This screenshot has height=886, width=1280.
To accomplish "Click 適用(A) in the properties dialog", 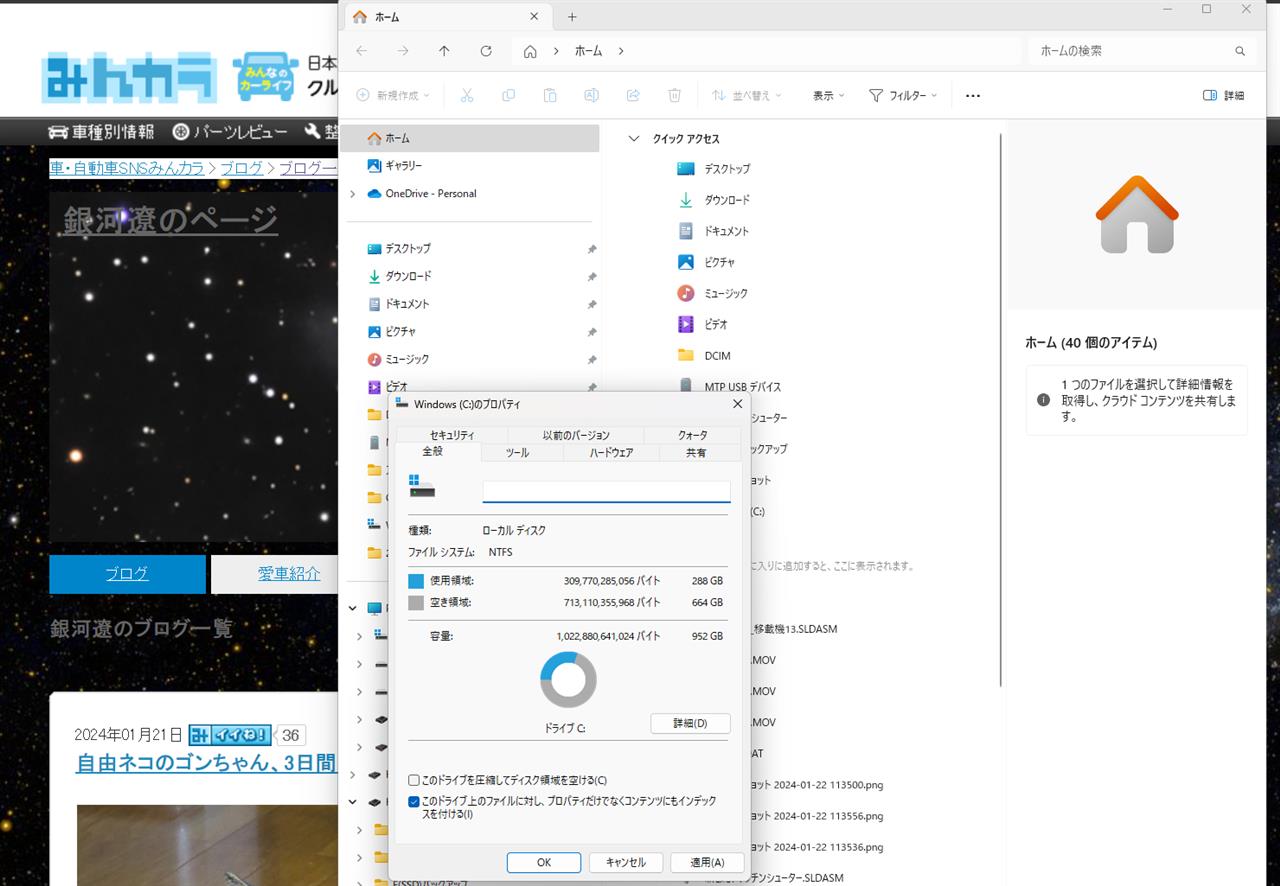I will [706, 862].
